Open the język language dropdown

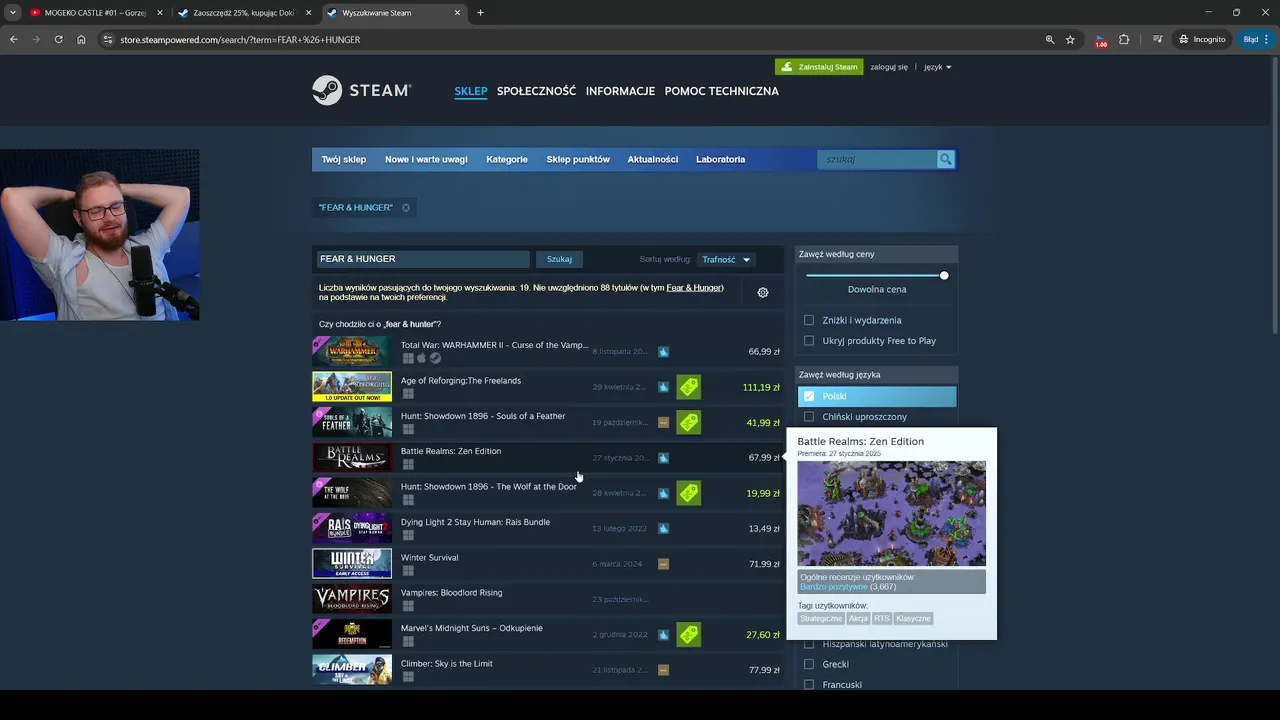tap(937, 67)
